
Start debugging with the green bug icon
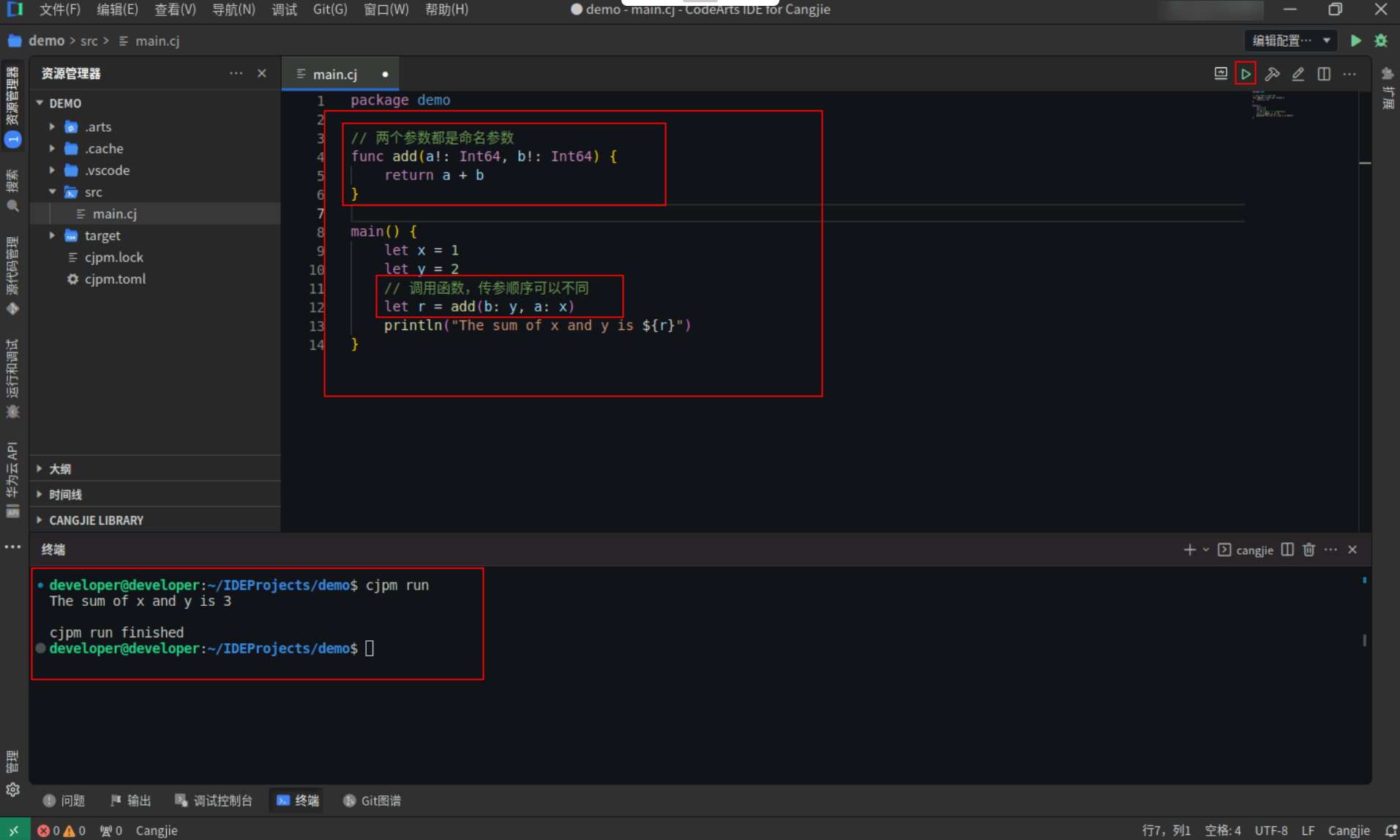click(1381, 41)
